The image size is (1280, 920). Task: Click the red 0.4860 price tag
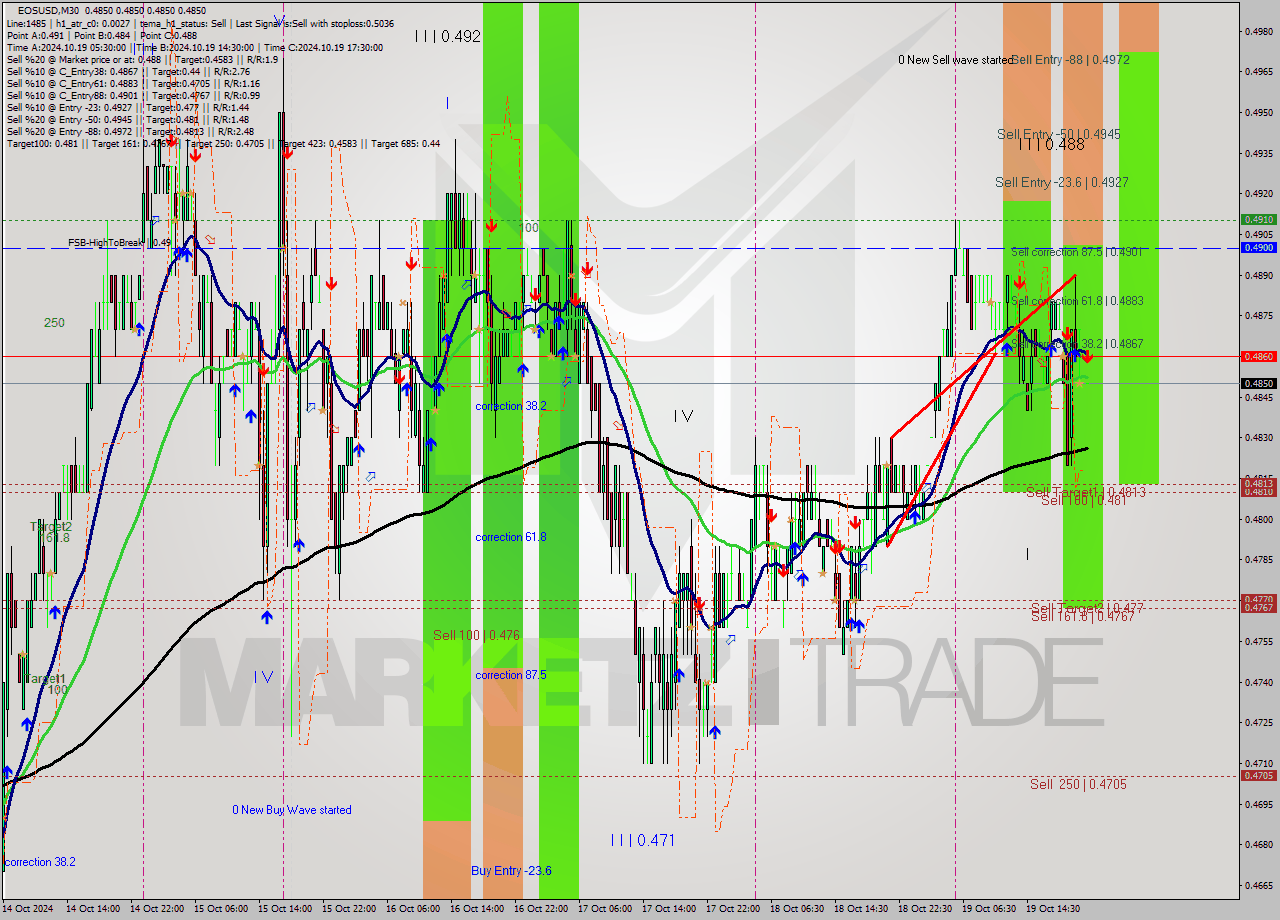[x=1258, y=356]
